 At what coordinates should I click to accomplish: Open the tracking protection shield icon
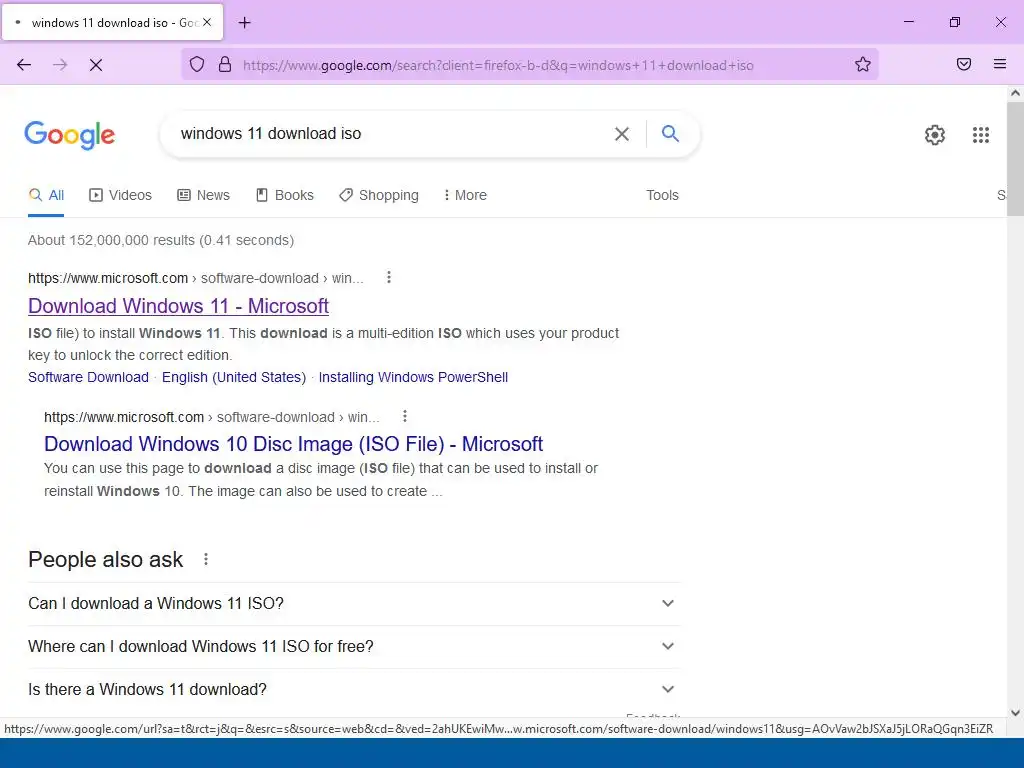pos(197,64)
